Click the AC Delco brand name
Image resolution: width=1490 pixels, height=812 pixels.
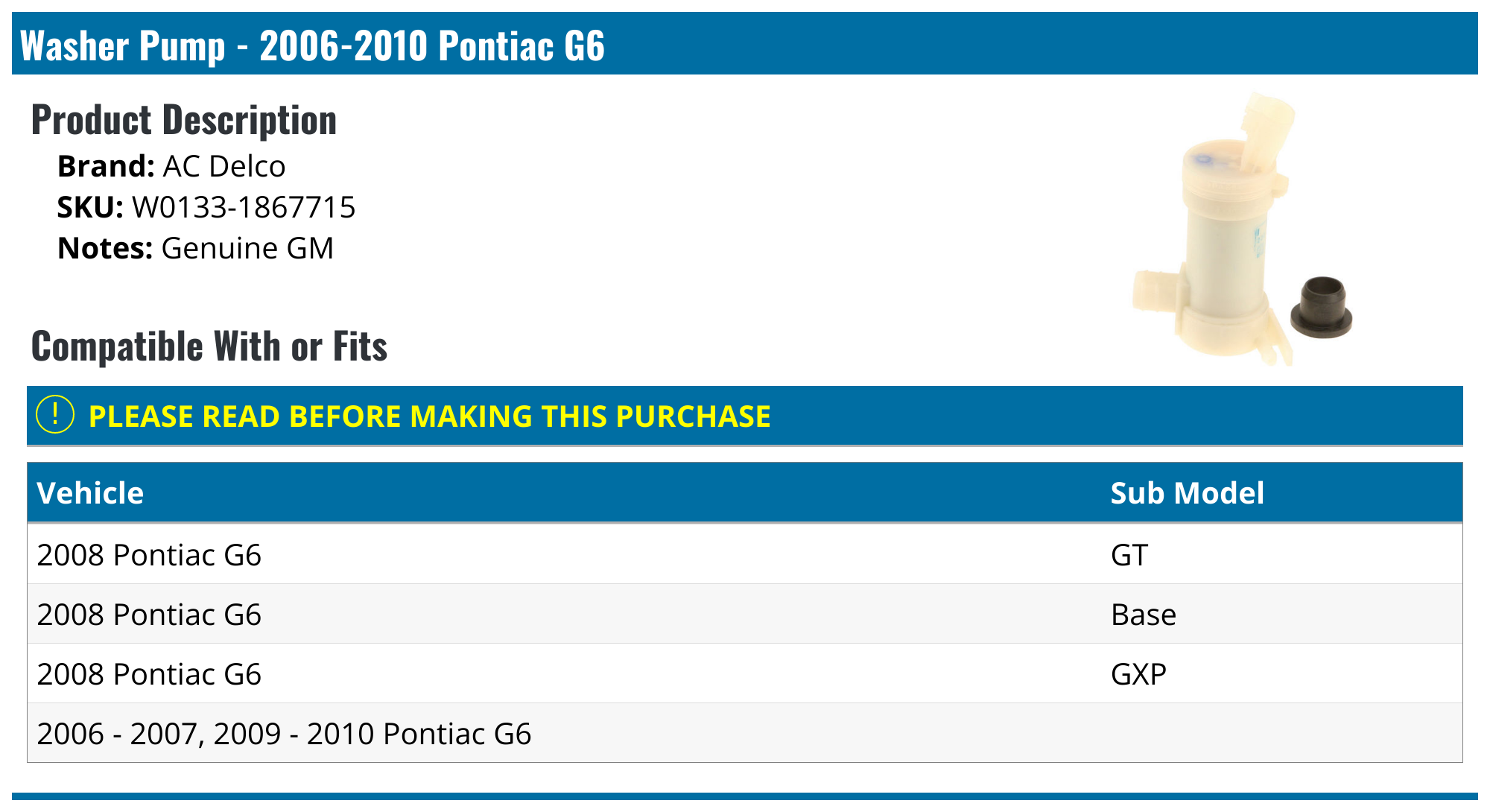(223, 166)
